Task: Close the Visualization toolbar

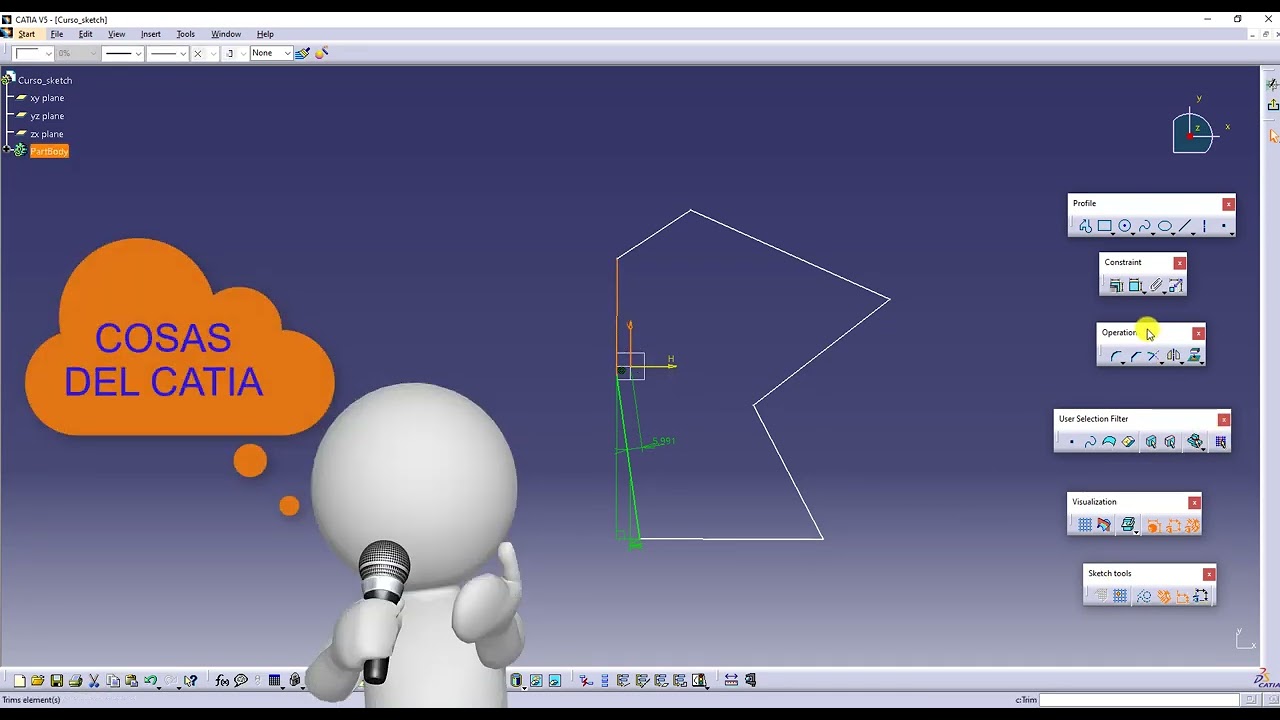Action: click(x=1194, y=502)
